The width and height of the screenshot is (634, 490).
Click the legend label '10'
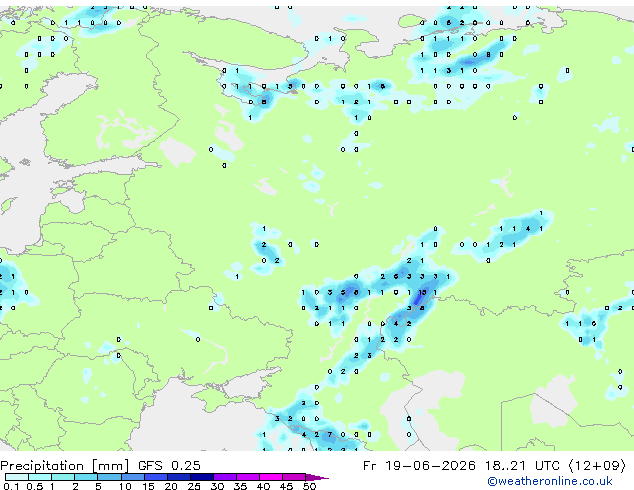pos(125,486)
